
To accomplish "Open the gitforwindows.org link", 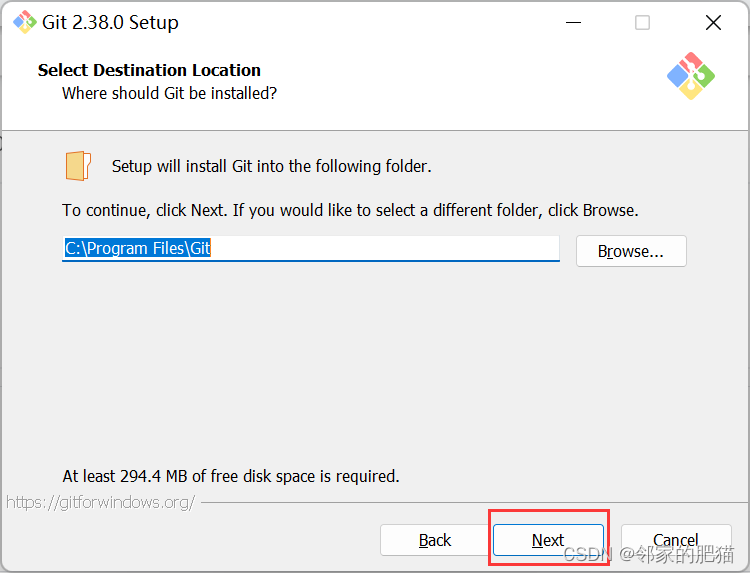I will (100, 502).
